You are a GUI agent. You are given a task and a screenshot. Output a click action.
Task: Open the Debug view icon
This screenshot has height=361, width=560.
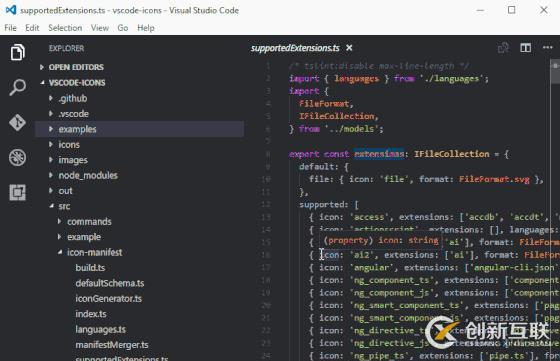pos(18,157)
